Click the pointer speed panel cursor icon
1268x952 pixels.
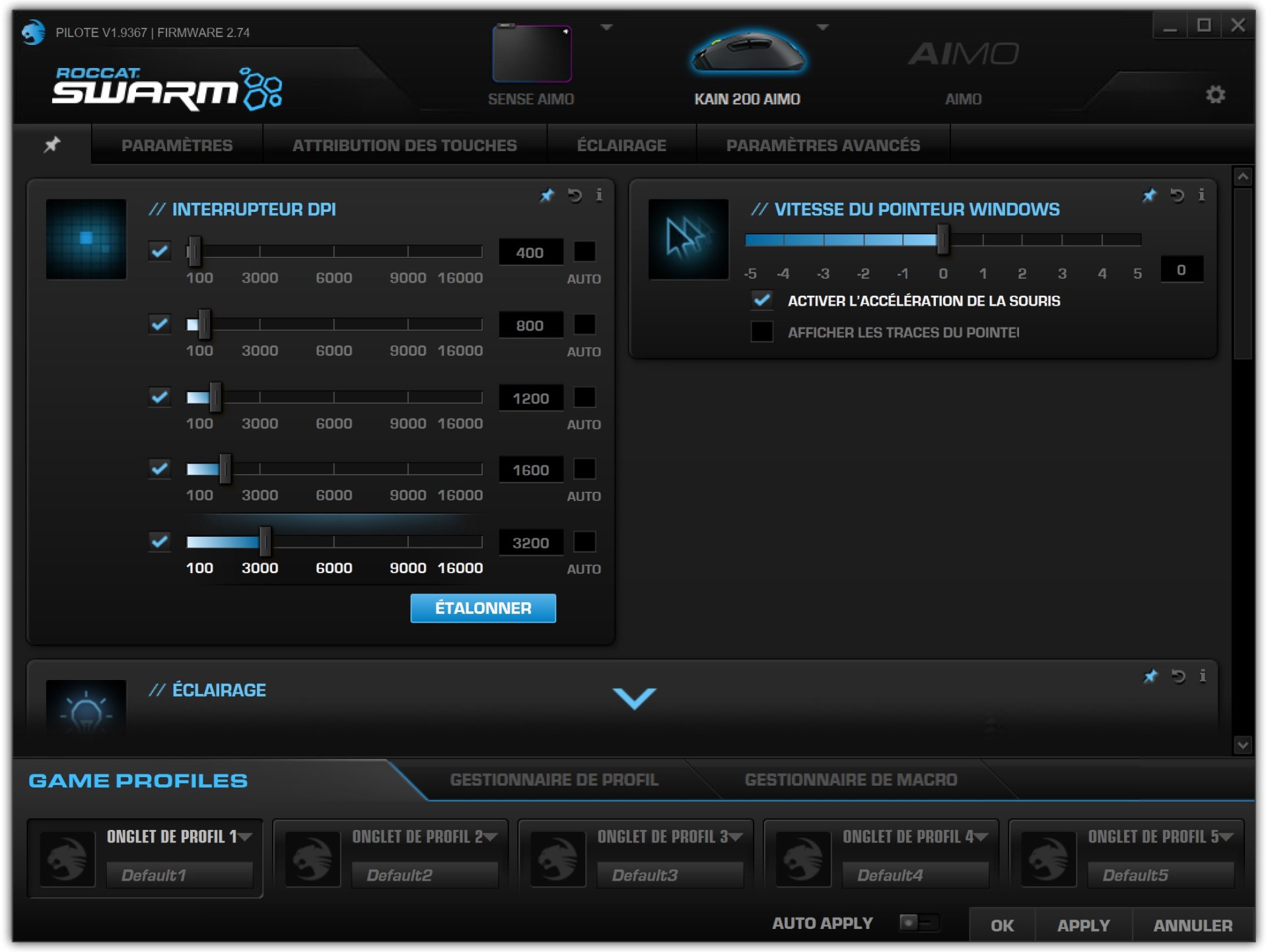688,239
